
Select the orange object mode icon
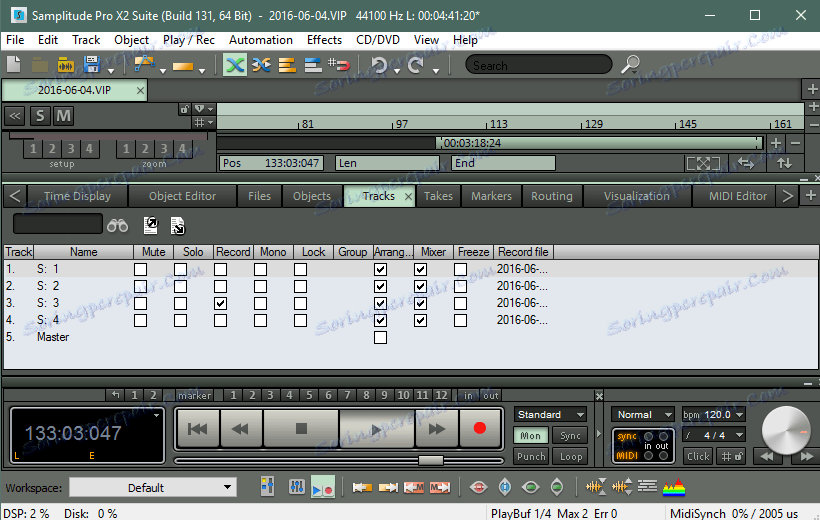[x=183, y=66]
